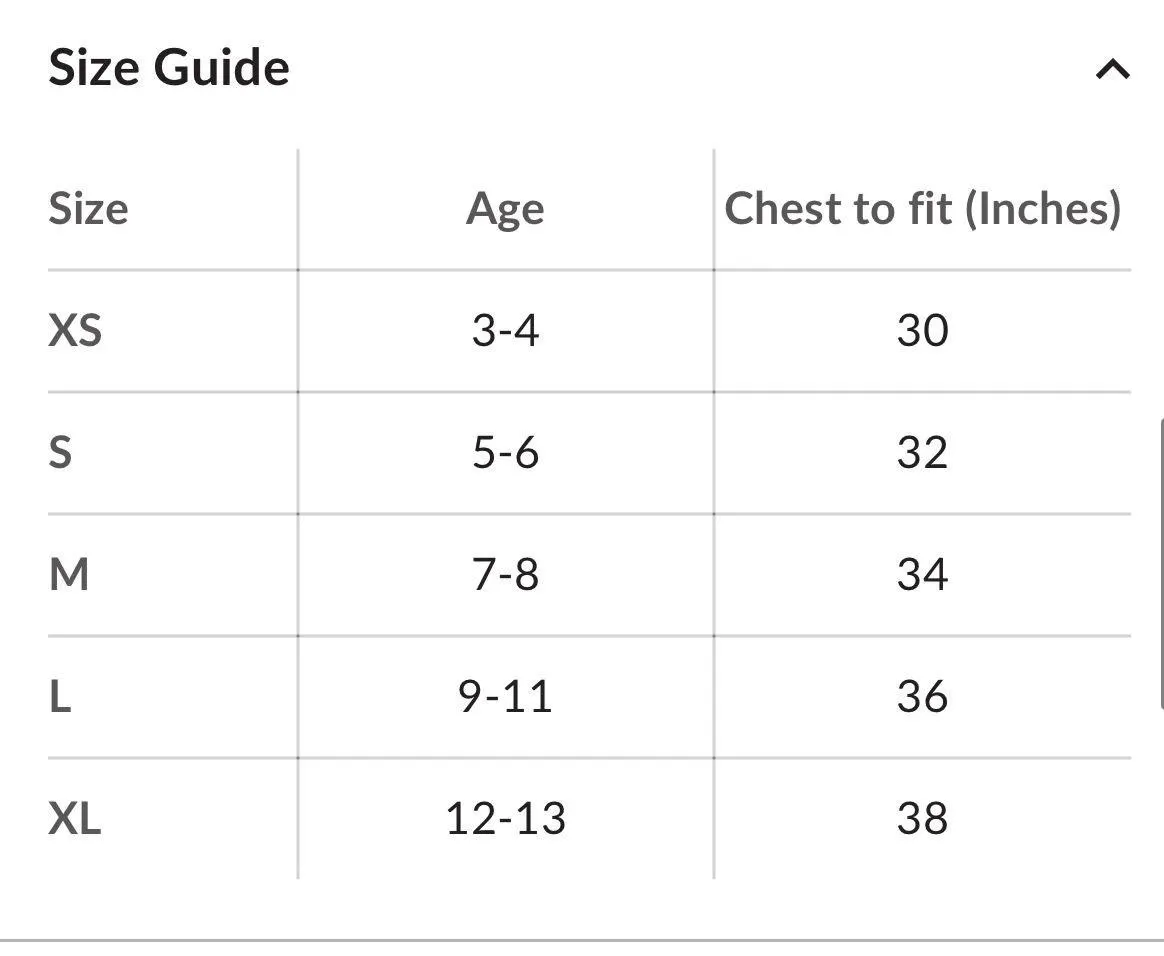Click the age 12-13 cell

click(x=505, y=819)
